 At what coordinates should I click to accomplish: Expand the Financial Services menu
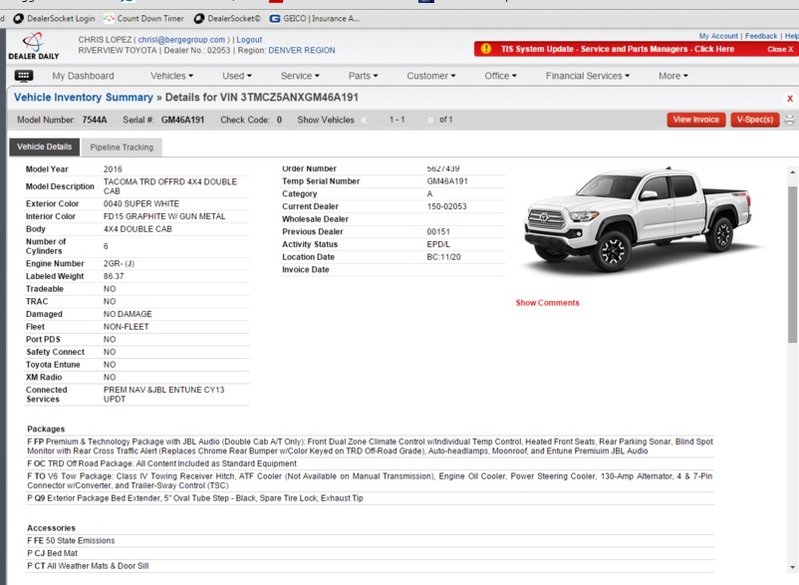pos(588,76)
